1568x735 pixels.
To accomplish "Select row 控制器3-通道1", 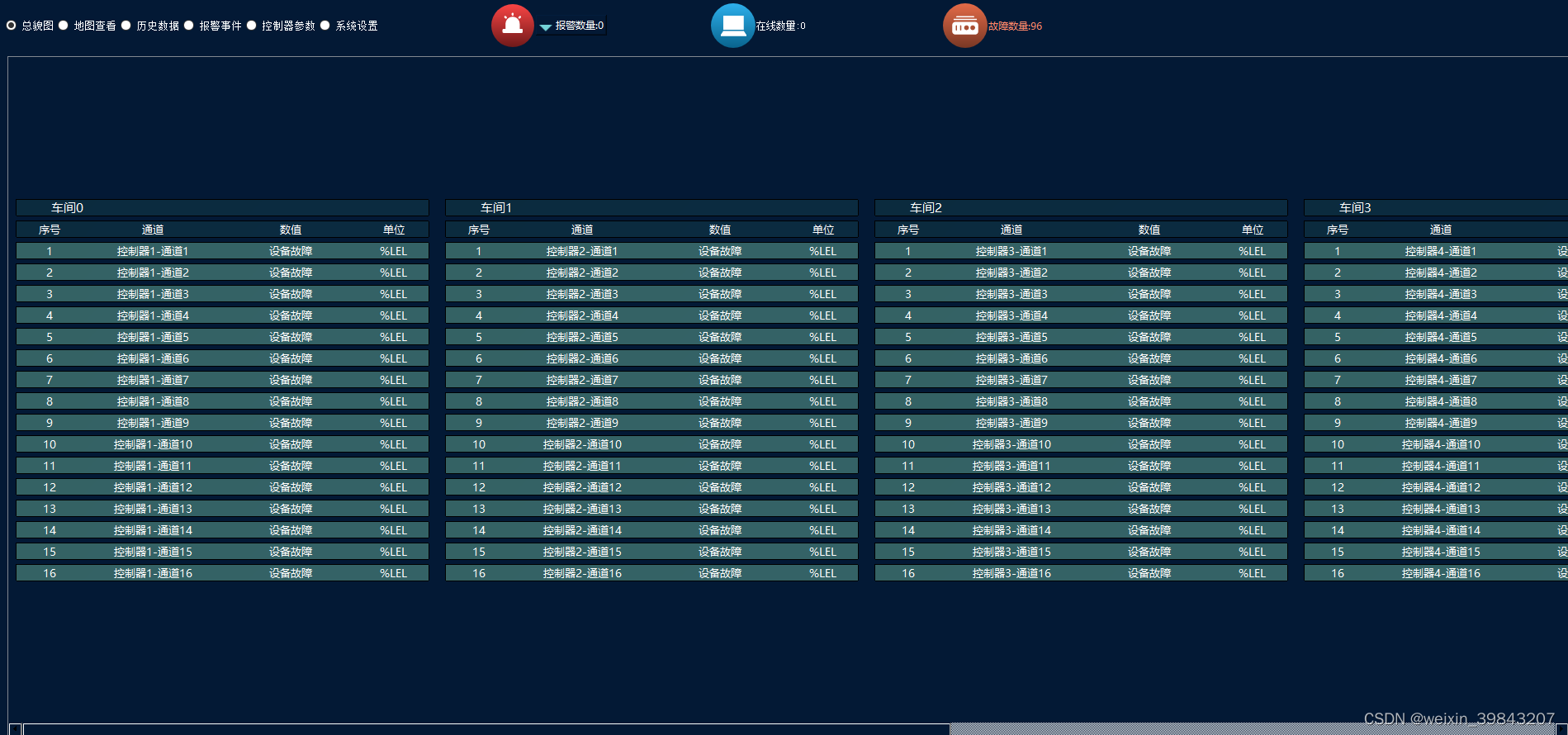I will (x=1081, y=251).
